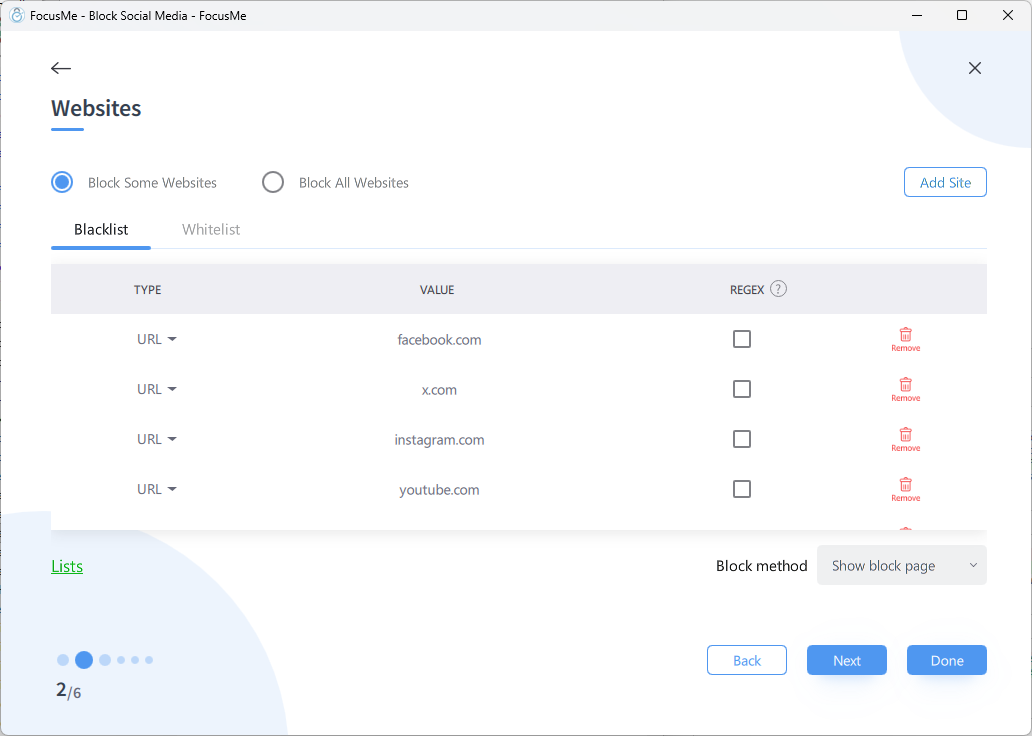Remove facebook.com with its trash icon
This screenshot has height=736, width=1032.
[906, 339]
